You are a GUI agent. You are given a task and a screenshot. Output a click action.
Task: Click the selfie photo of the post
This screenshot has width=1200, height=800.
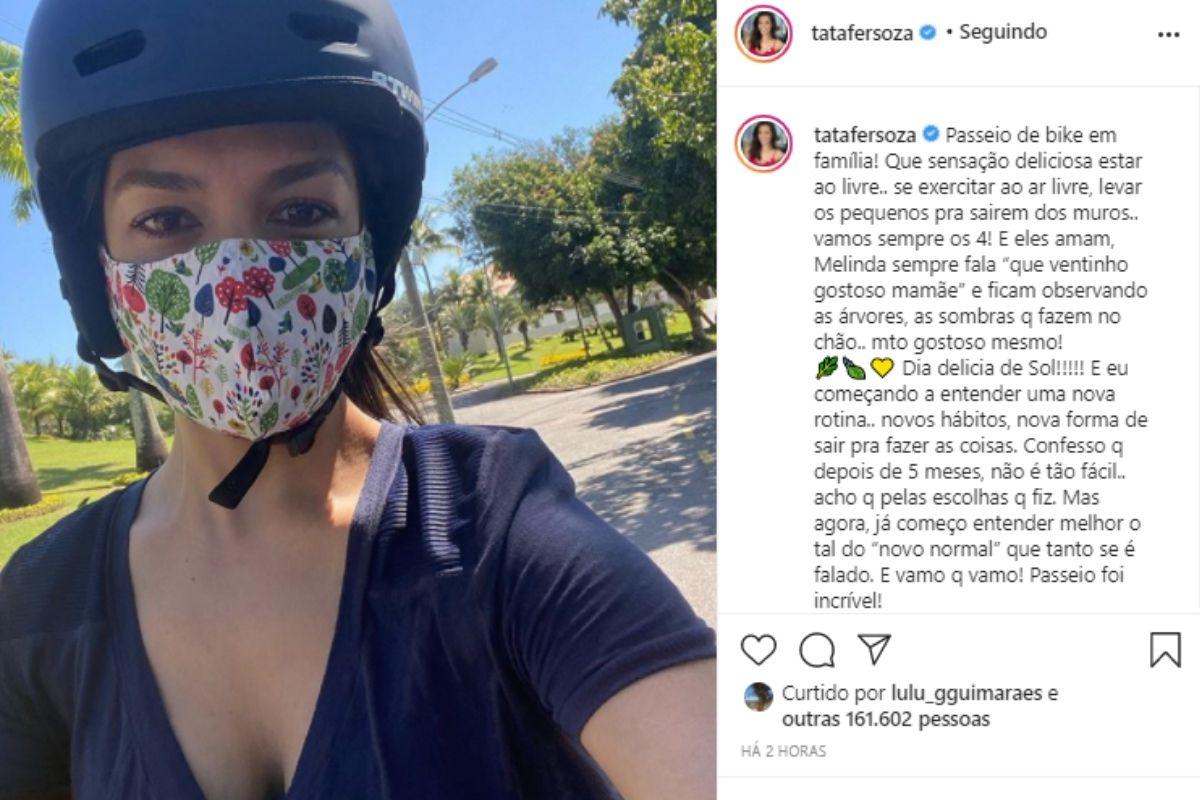click(358, 400)
